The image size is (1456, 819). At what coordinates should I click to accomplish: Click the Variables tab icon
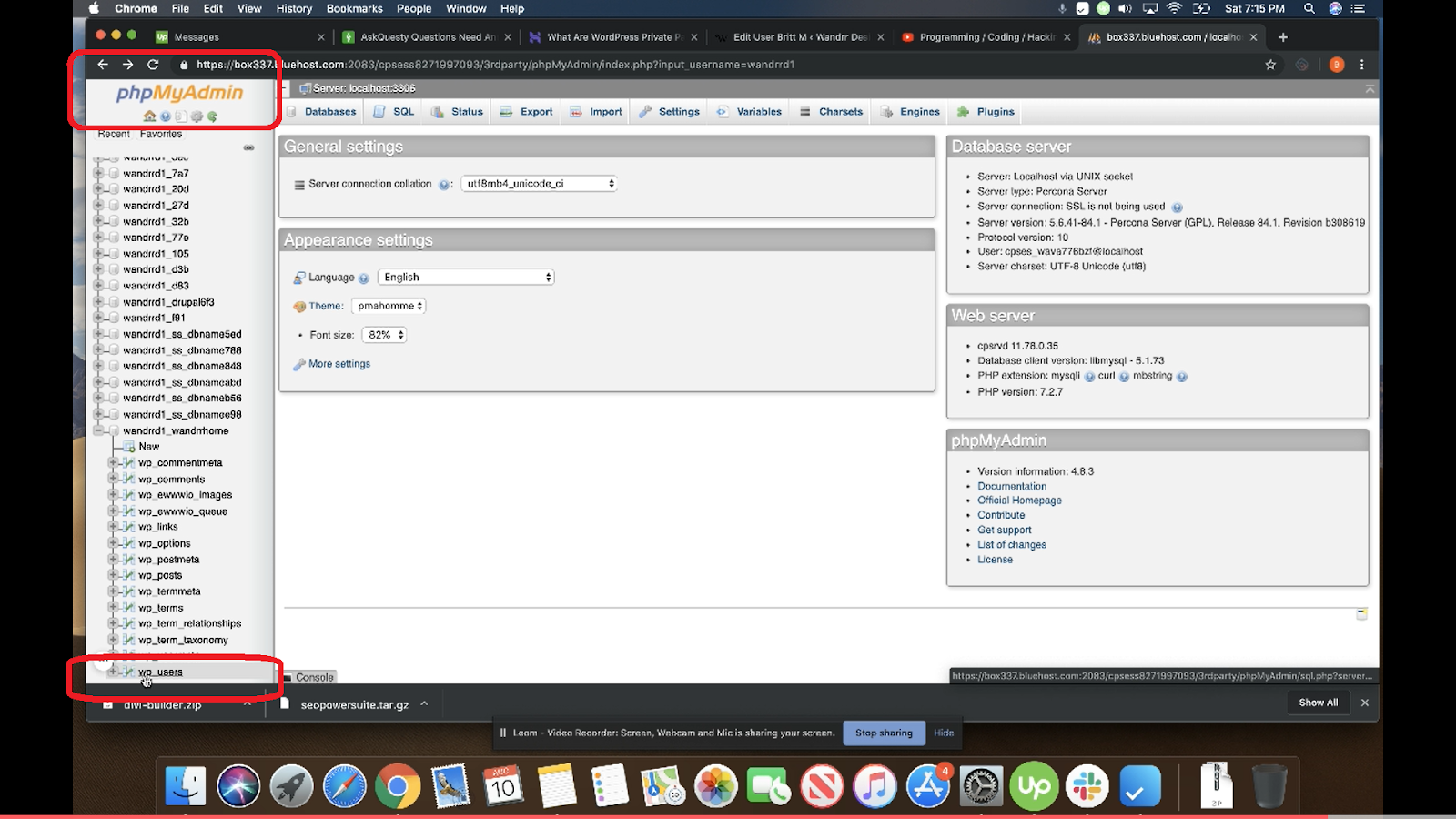[x=723, y=111]
